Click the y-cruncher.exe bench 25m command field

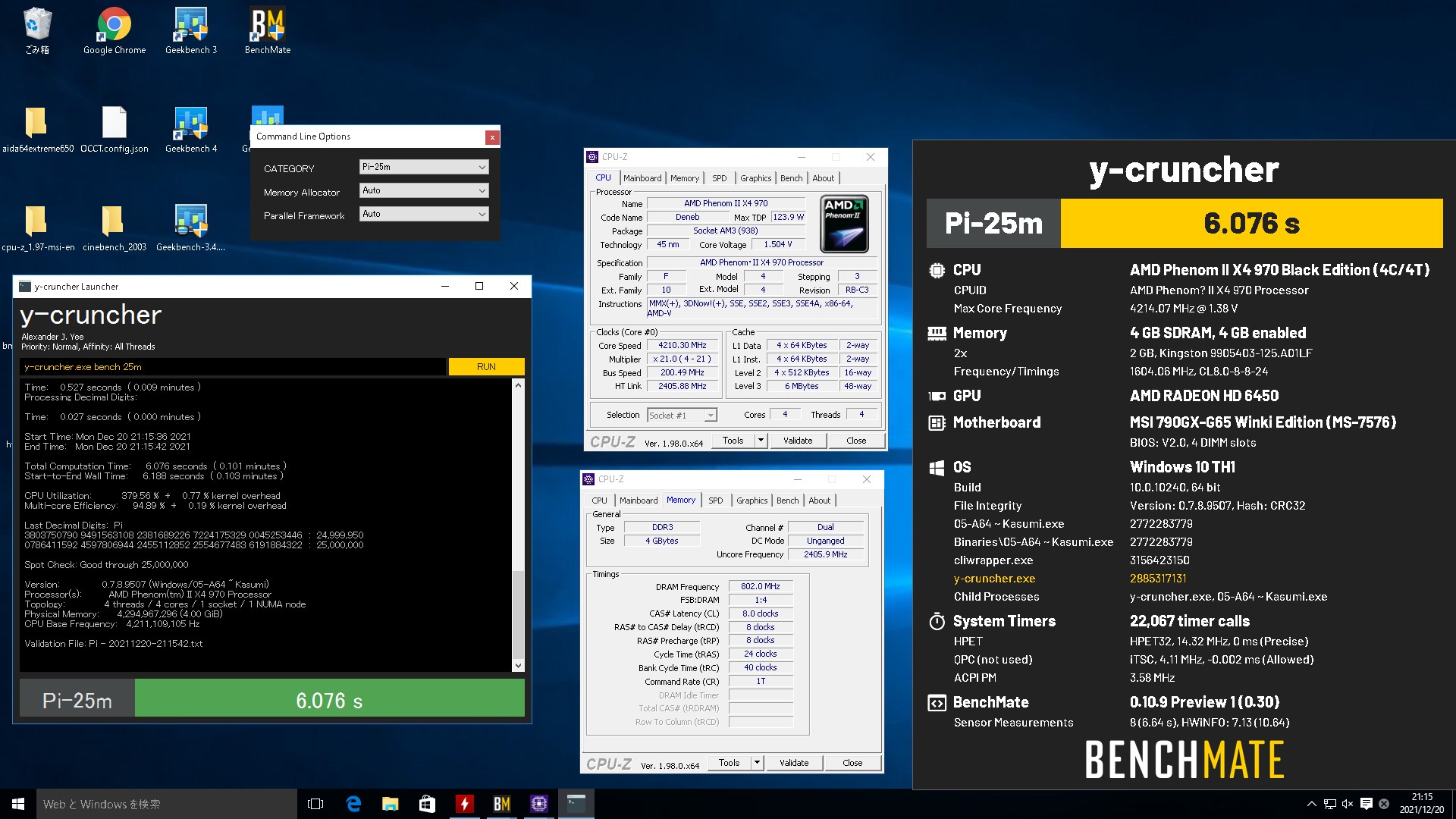click(232, 367)
